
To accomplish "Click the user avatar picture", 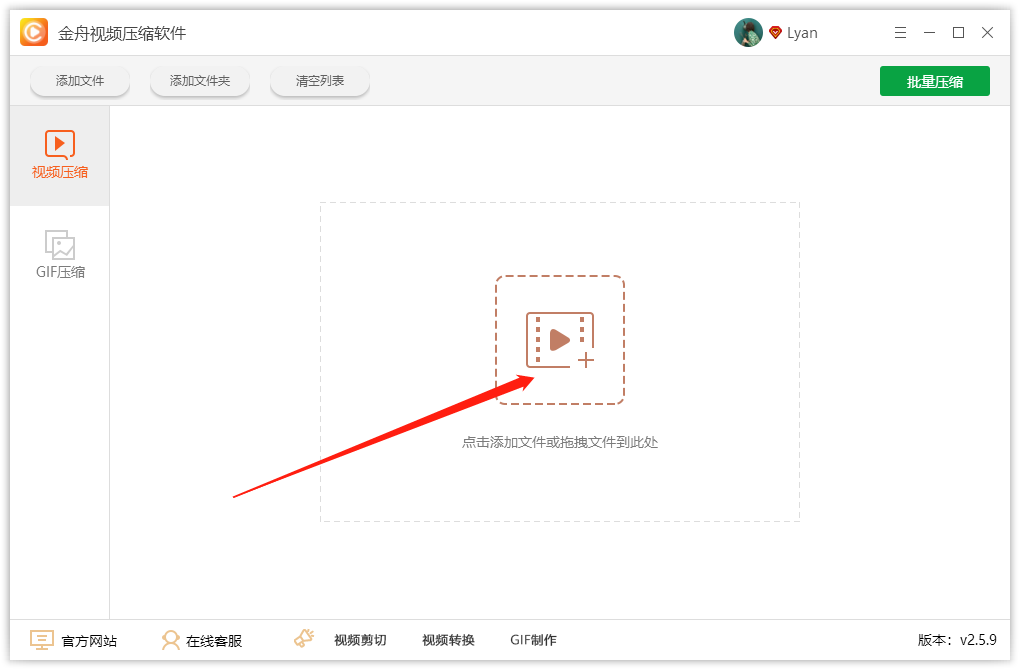I will tap(748, 33).
